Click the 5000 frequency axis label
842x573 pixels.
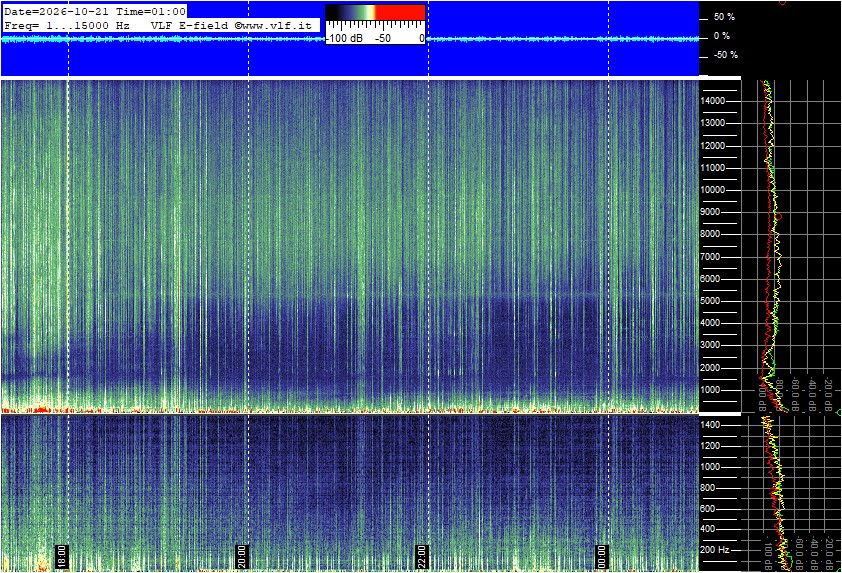point(710,301)
